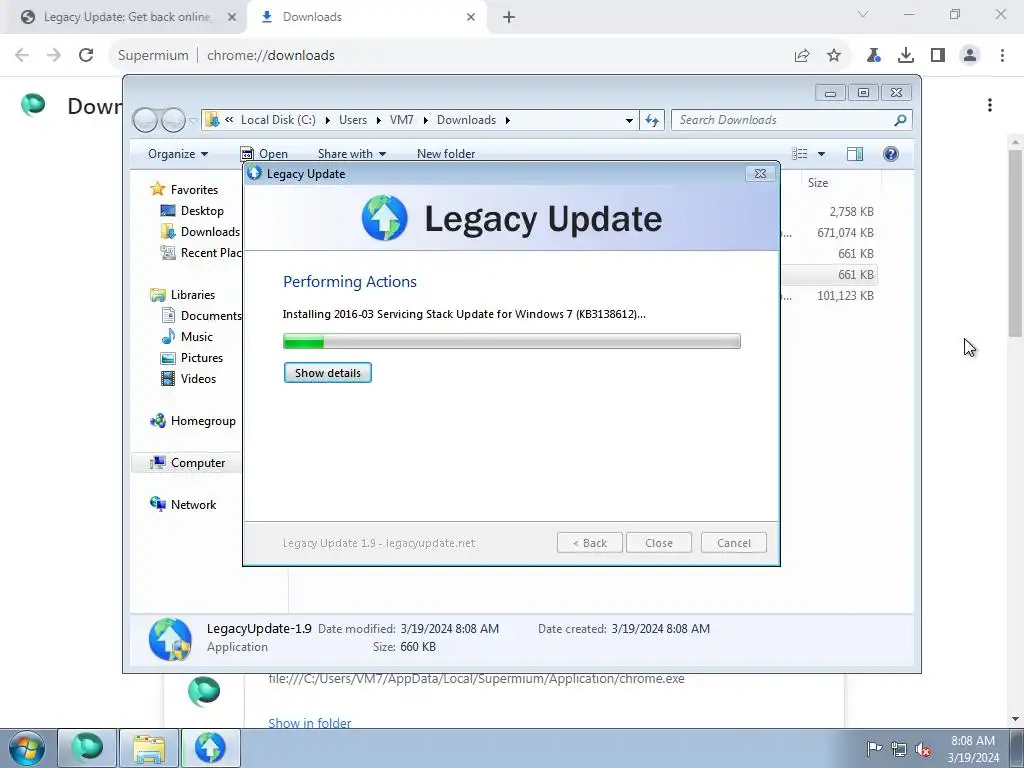The image size is (1024, 768).
Task: Select Local Disk (C:) in breadcrumb
Action: [278, 120]
